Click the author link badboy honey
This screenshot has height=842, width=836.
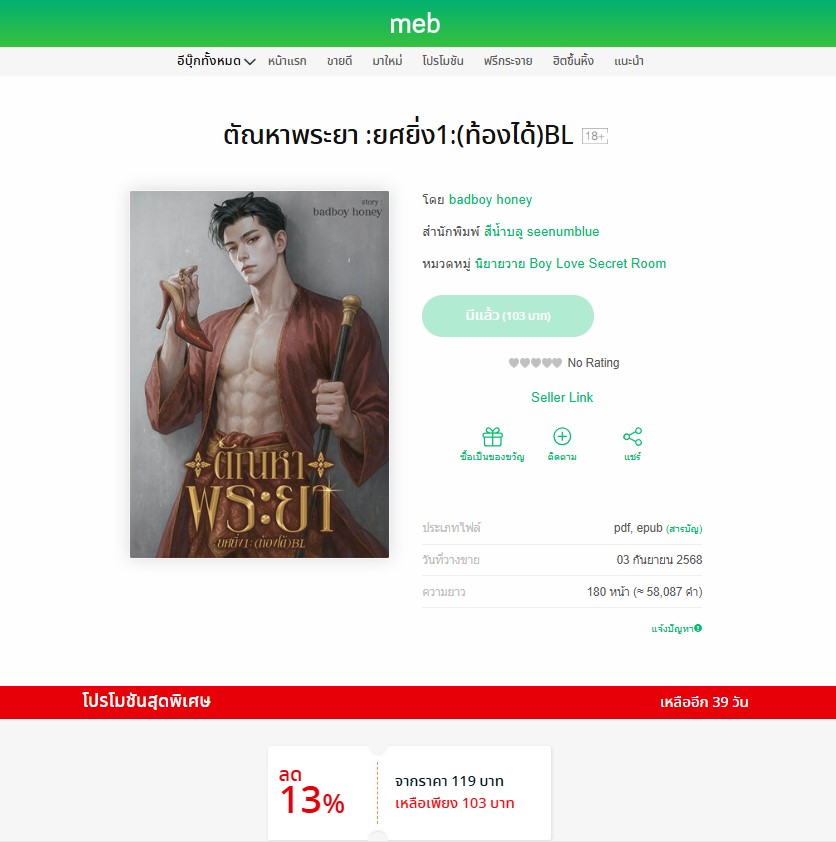pos(490,200)
